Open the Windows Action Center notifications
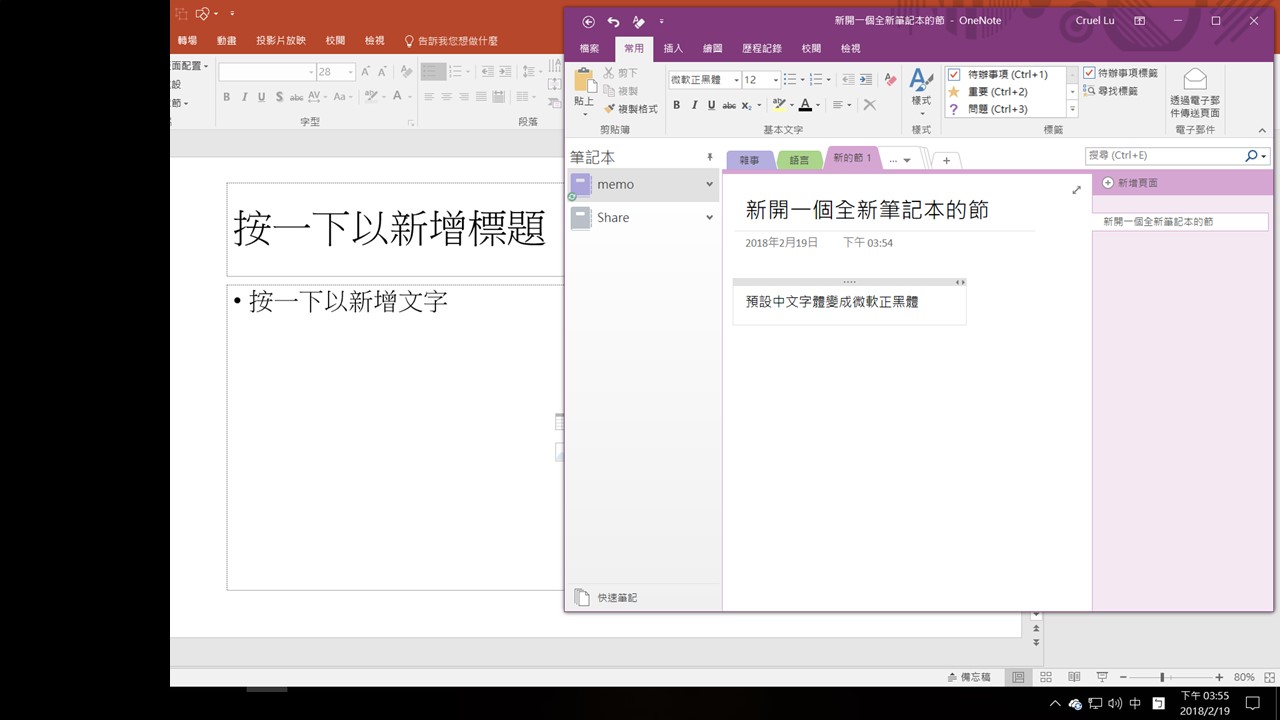 (1252, 703)
